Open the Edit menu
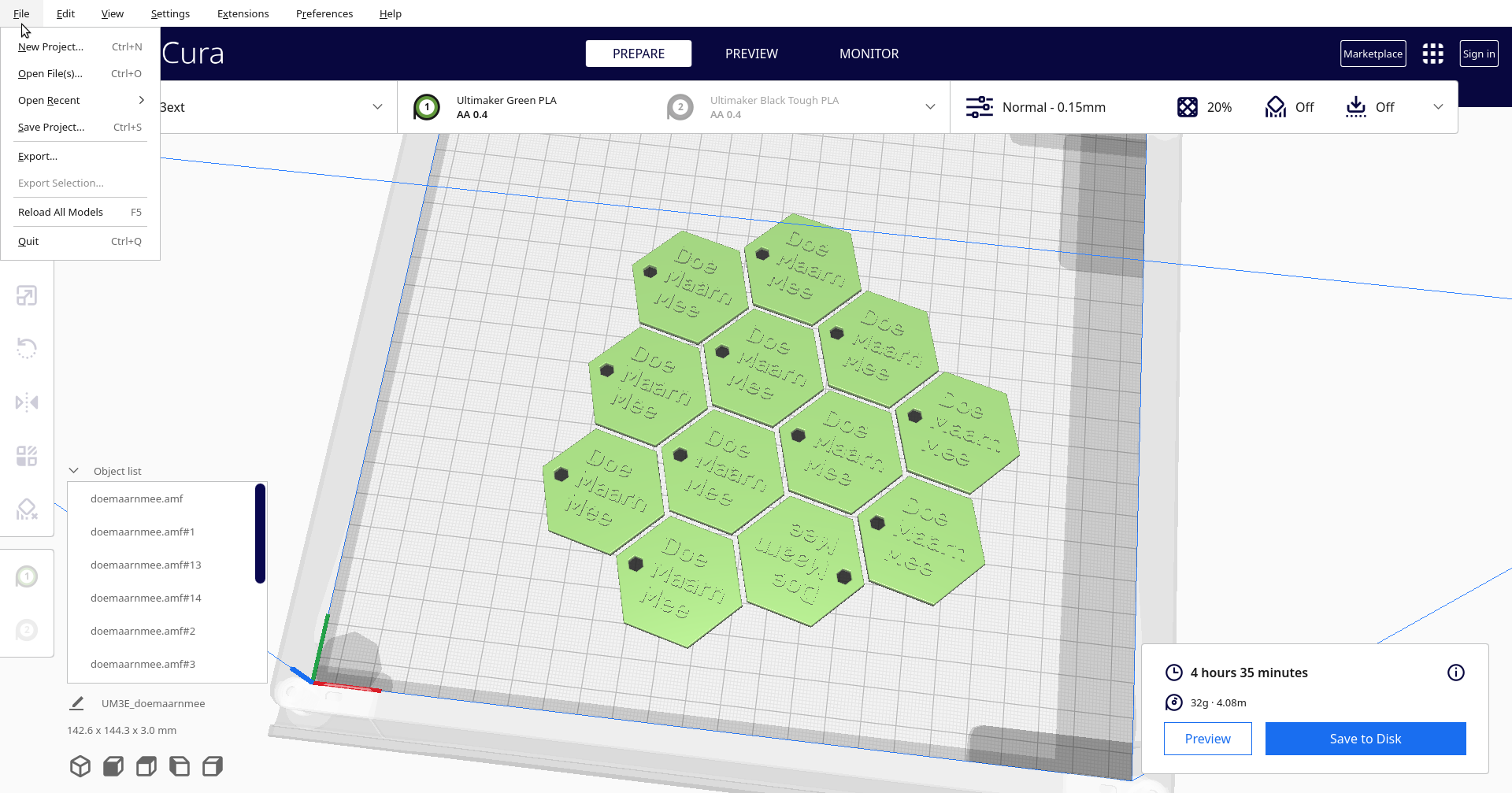 point(65,13)
